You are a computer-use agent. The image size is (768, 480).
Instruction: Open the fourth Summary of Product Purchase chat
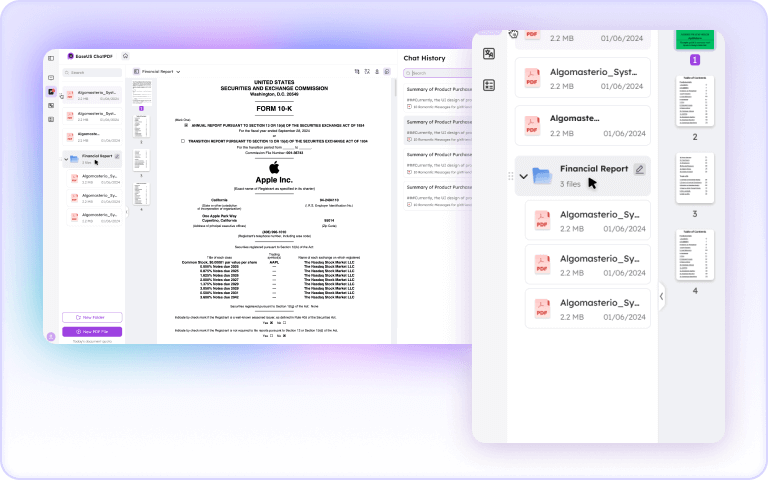point(438,195)
